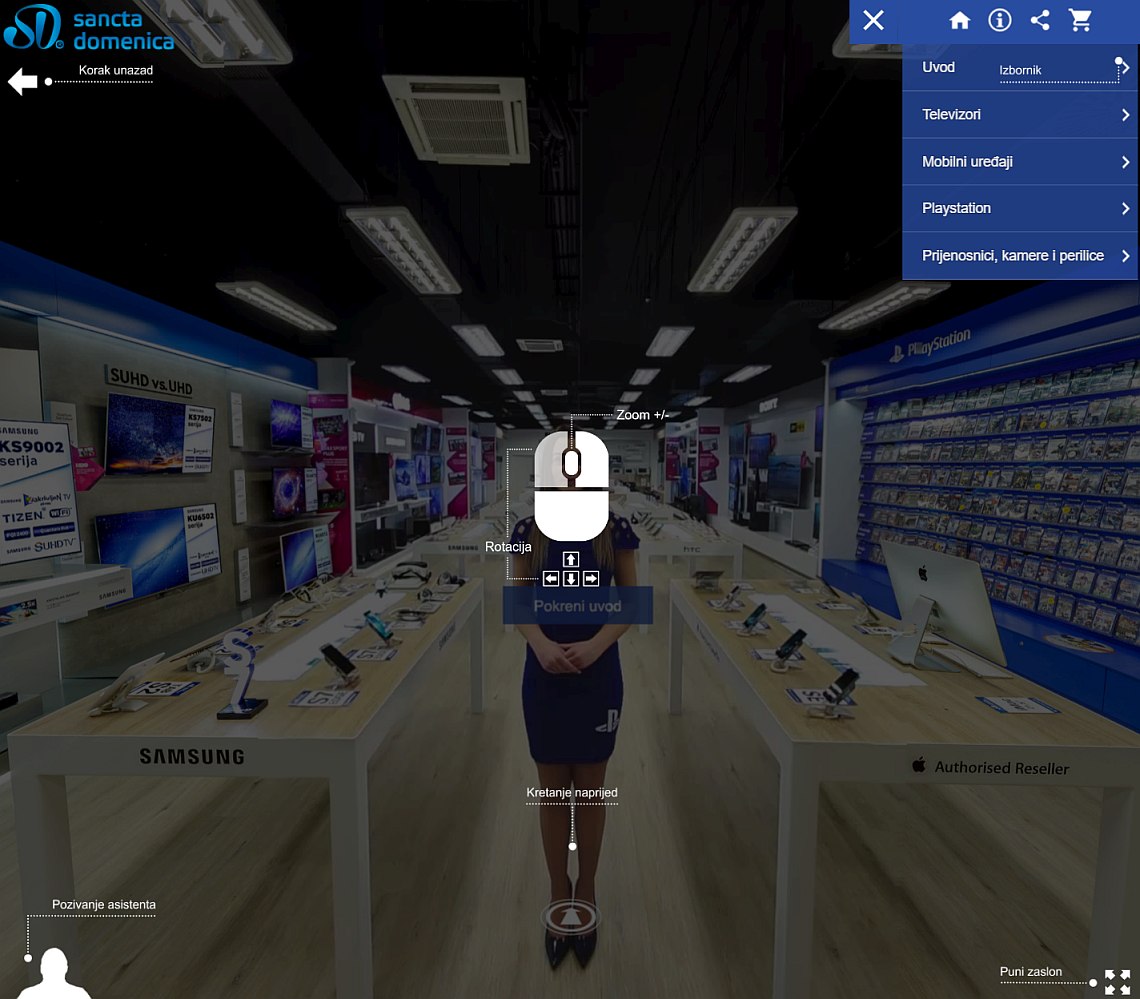The width and height of the screenshot is (1140, 999).
Task: Click the white mouse illustration
Action: (571, 486)
